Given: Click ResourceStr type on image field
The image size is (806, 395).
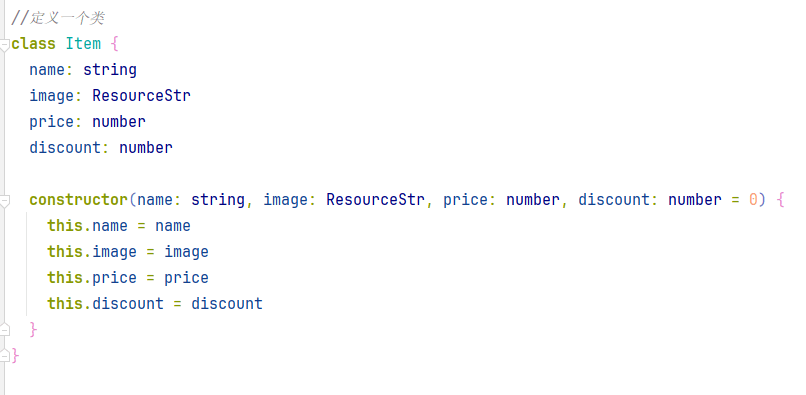Looking at the screenshot, I should (x=141, y=96).
